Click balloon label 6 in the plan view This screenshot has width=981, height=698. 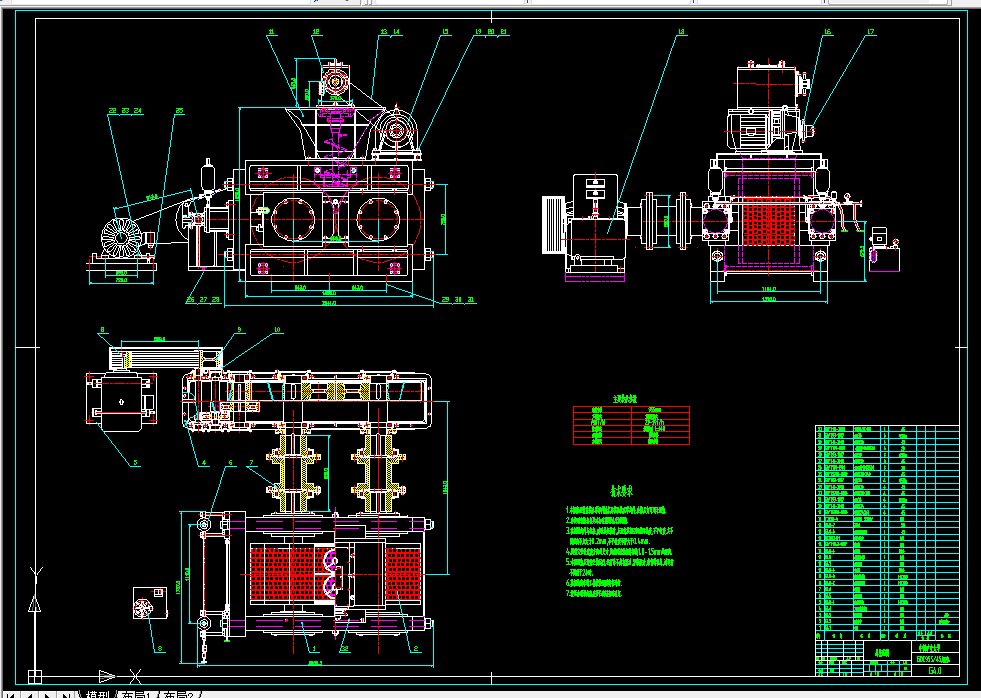[230, 463]
